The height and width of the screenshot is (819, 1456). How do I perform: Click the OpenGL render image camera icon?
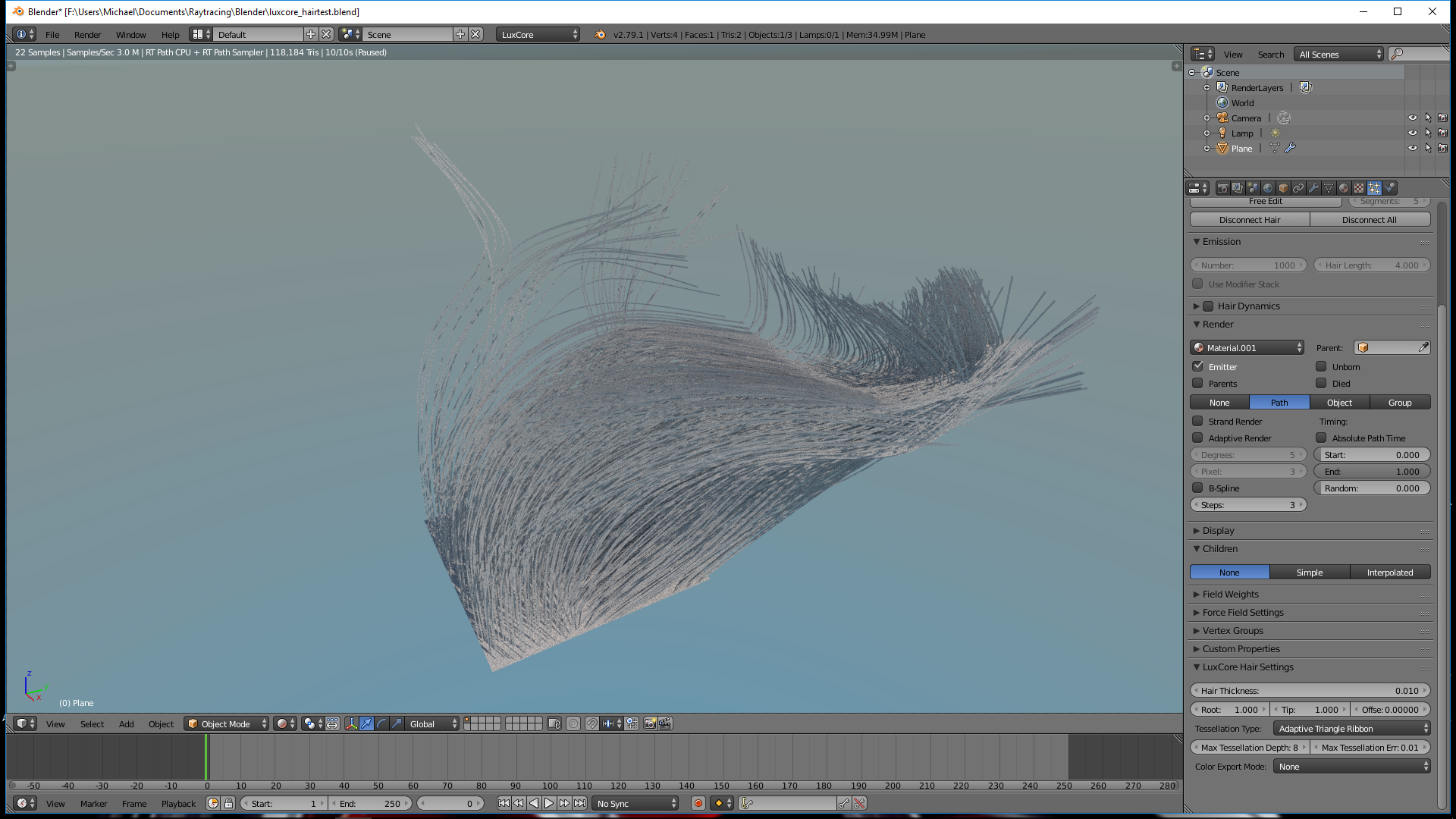650,723
